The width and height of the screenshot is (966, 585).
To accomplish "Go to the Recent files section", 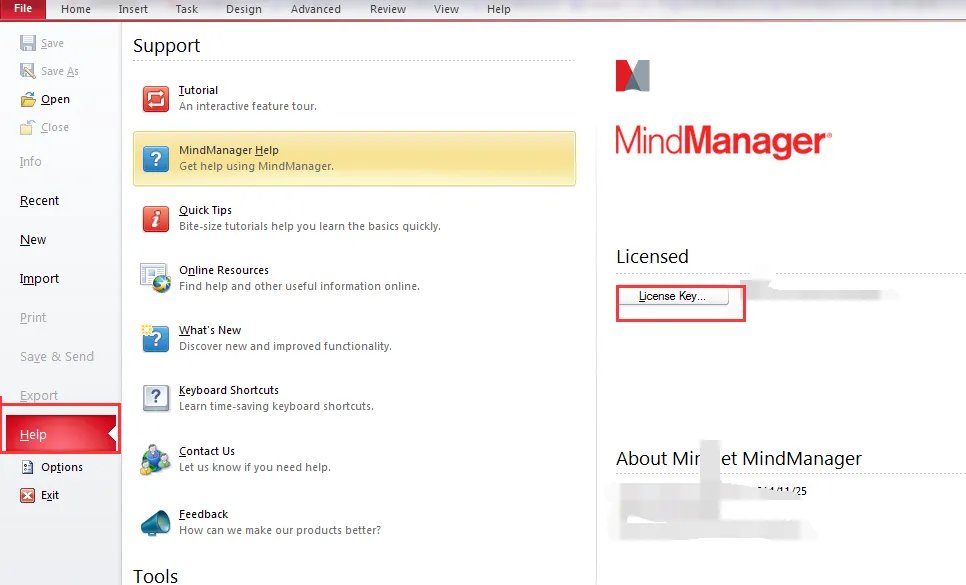I will point(39,200).
